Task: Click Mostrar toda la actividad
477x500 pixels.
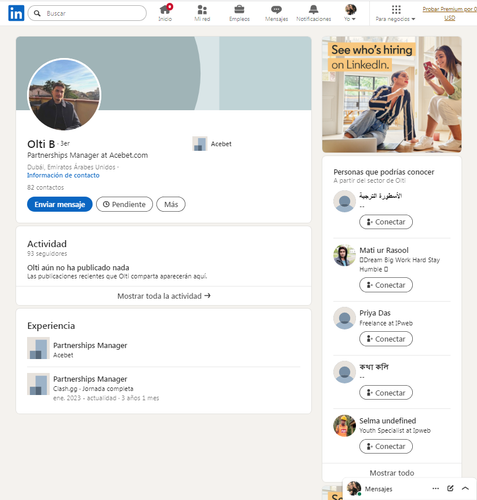Action: 164,296
